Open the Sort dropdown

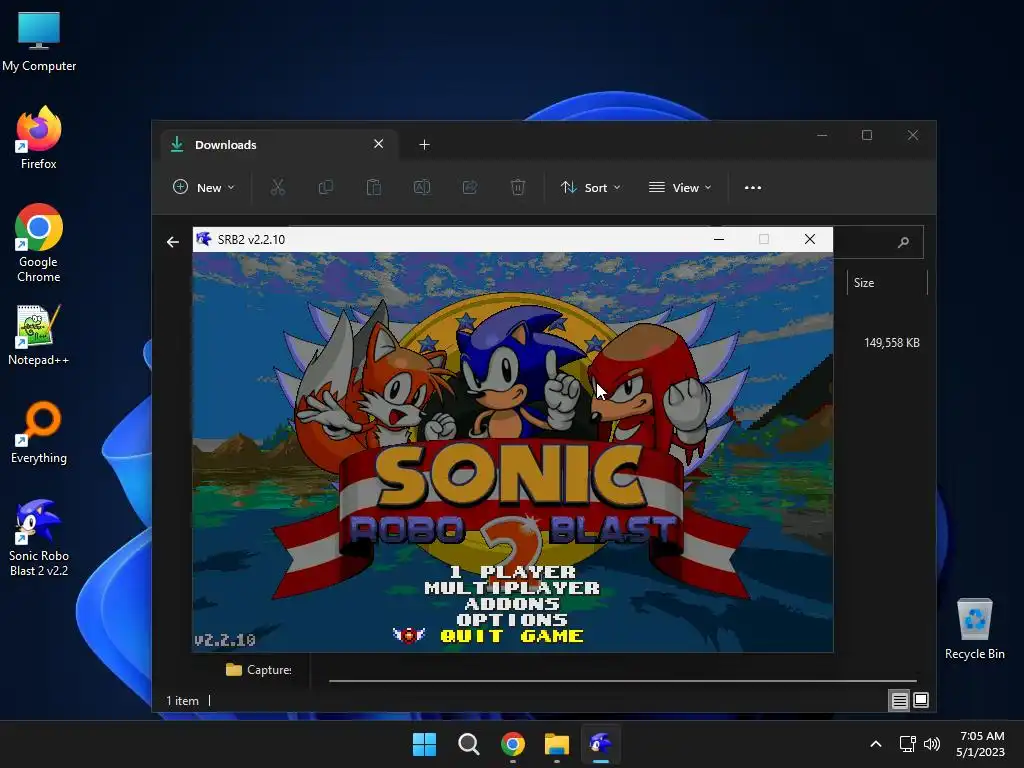pos(590,187)
